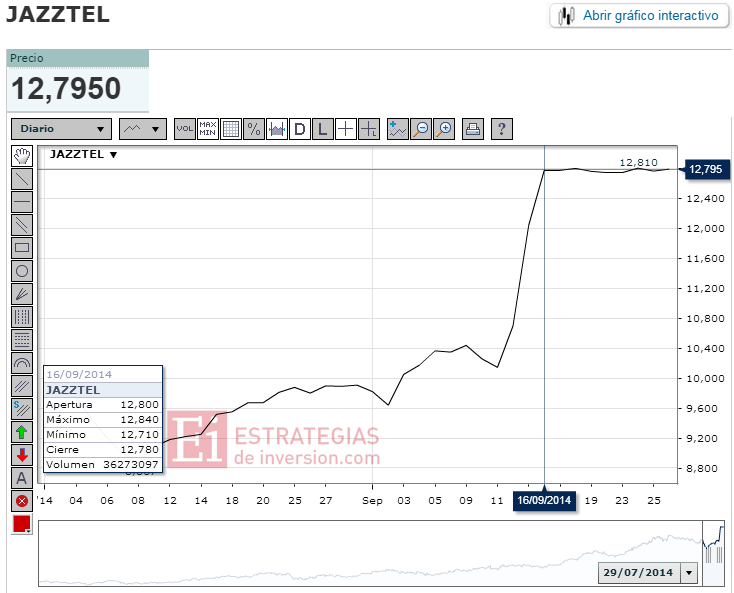Select the horizontal line tool
This screenshot has width=734, height=593.
[x=22, y=202]
